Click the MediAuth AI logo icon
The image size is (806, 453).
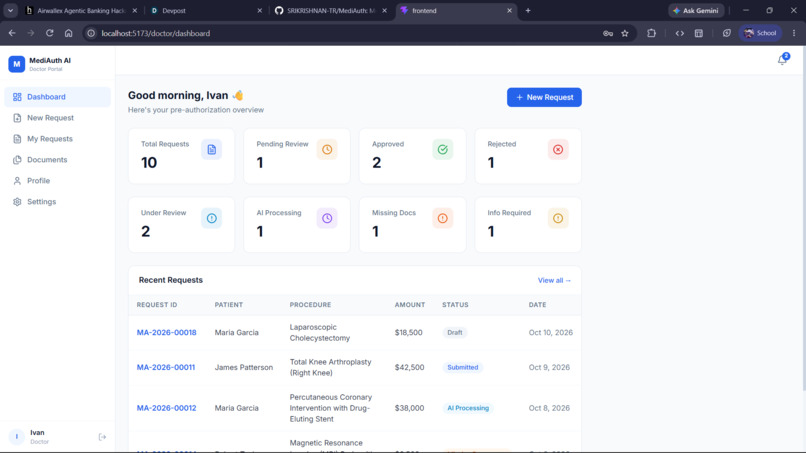(x=16, y=64)
